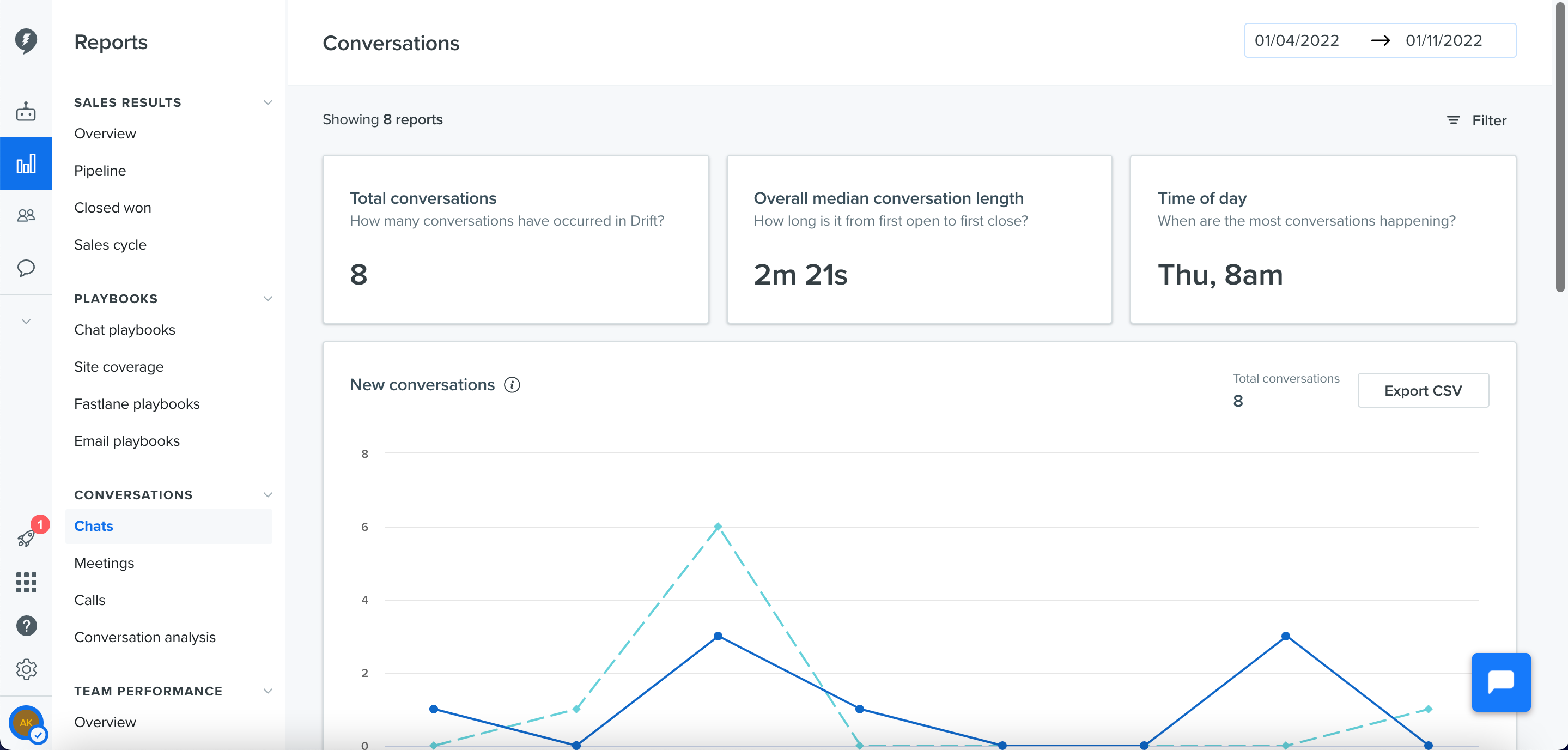1568x750 pixels.
Task: Open the app grid icon
Action: 26,582
